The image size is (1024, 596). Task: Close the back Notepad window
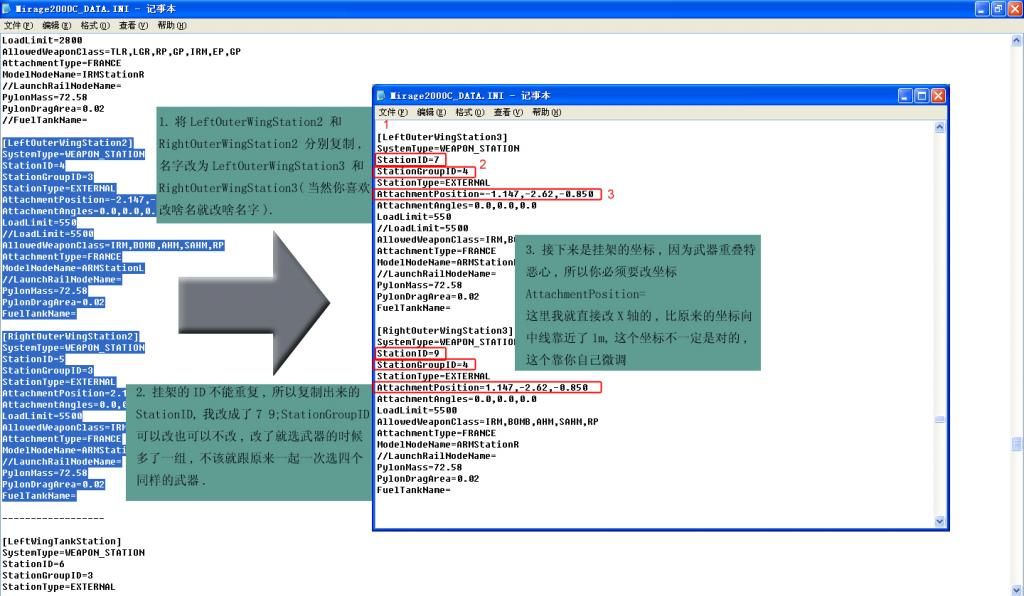click(1015, 8)
